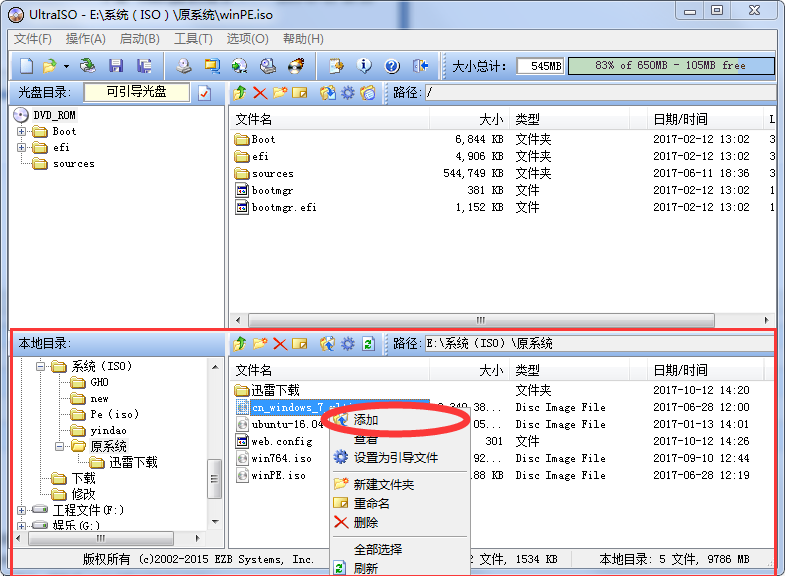Click the Rename icon in upper toolbar
The image size is (785, 576).
[x=299, y=93]
